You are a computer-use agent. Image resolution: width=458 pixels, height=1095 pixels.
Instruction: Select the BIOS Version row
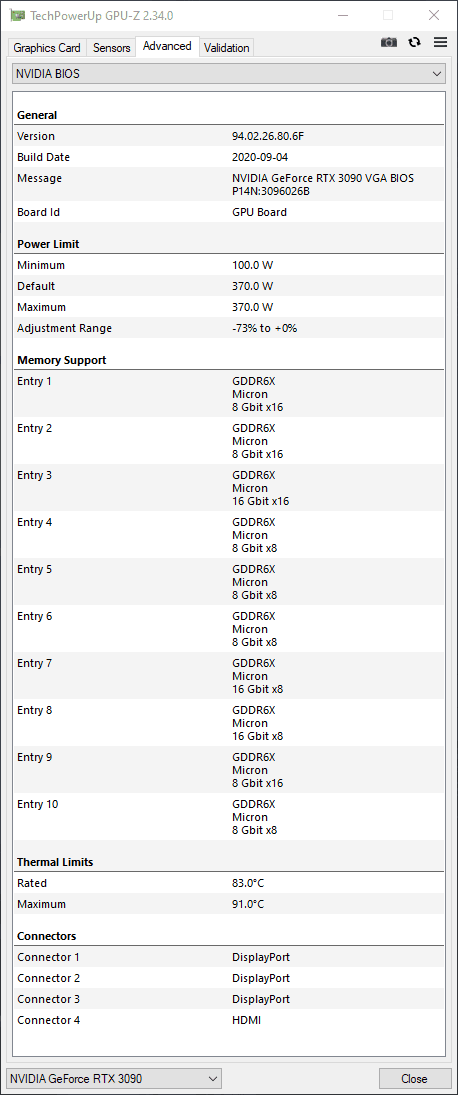tap(229, 136)
